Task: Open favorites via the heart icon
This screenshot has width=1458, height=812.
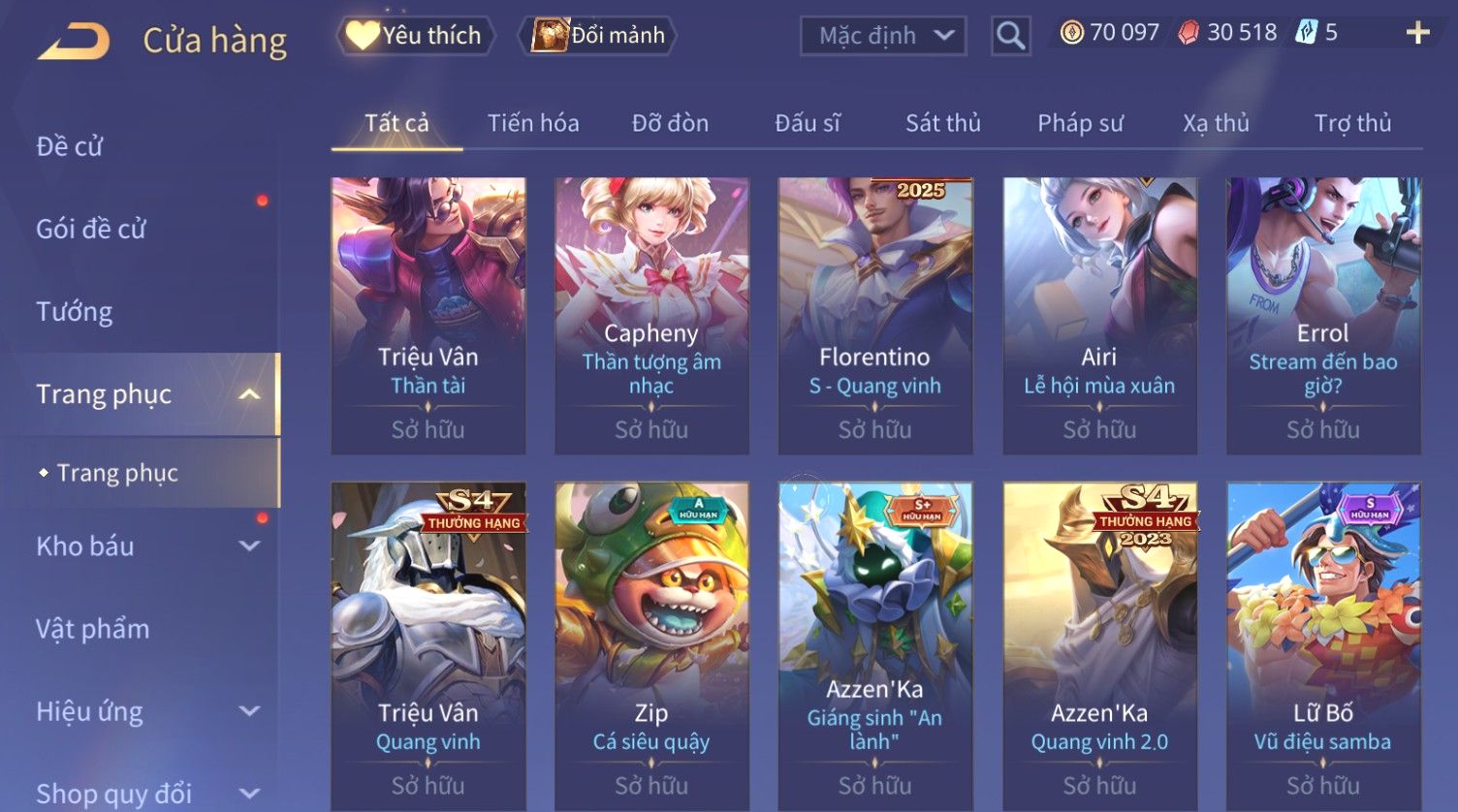Action: [362, 36]
